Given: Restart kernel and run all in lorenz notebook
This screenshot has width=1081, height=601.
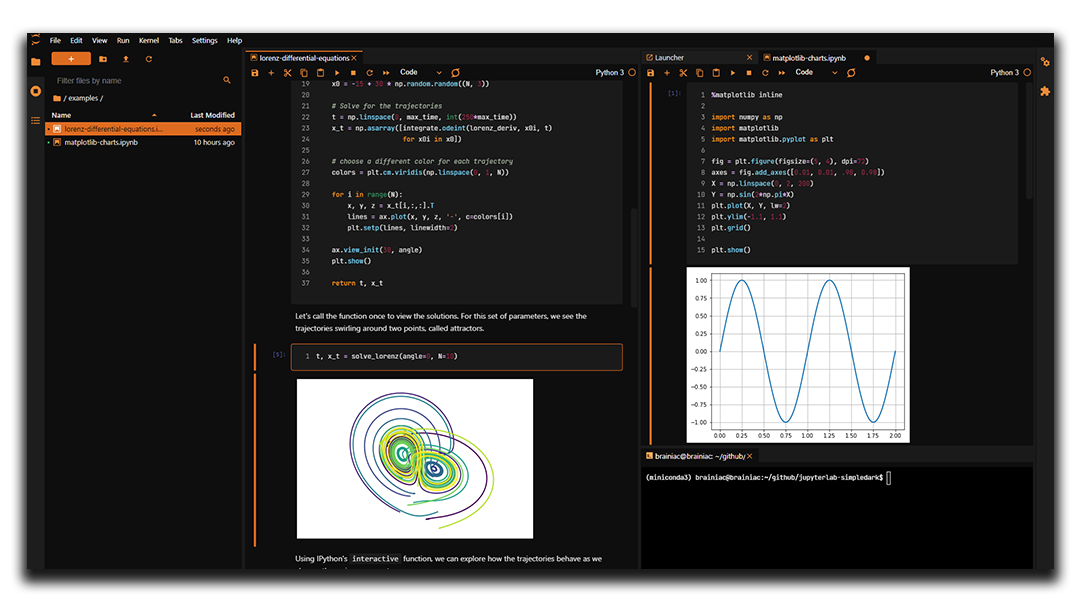Looking at the screenshot, I should 386,72.
